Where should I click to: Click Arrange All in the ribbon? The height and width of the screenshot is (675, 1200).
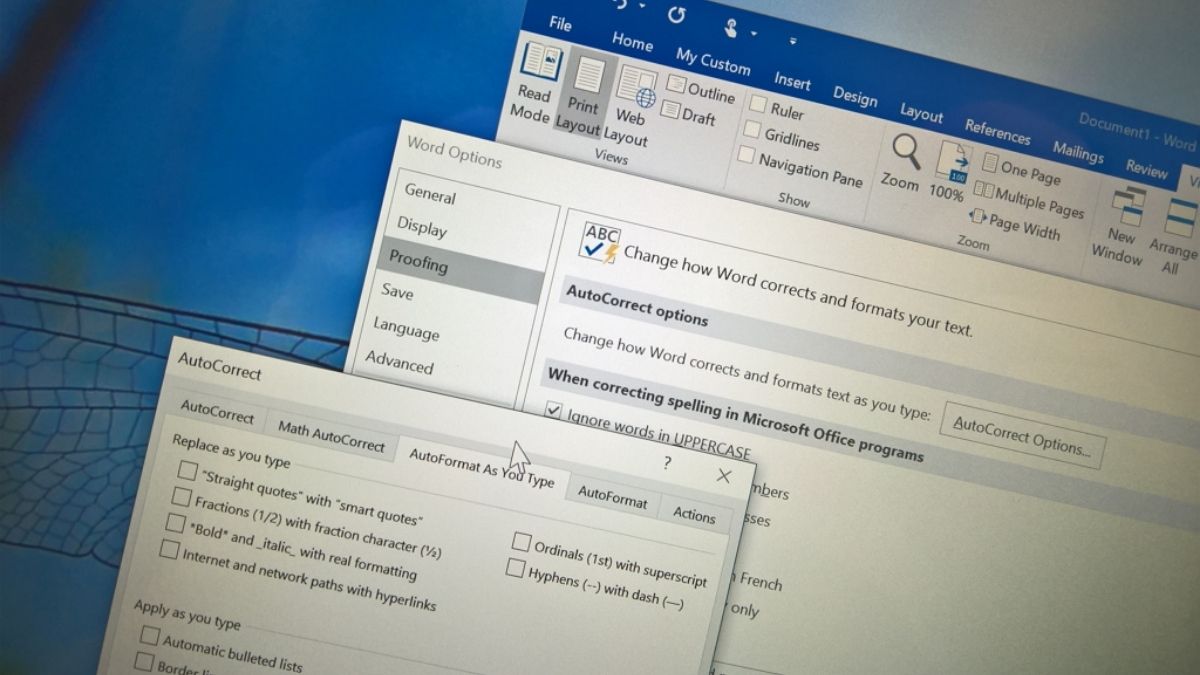1173,234
